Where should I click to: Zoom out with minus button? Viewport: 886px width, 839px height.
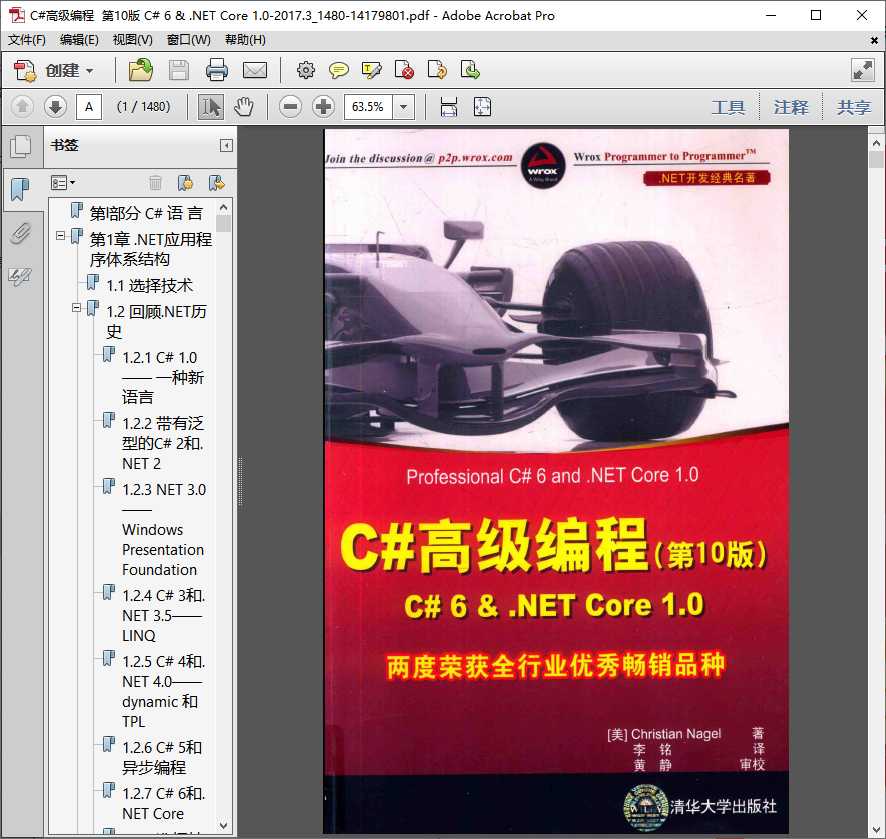[x=290, y=107]
